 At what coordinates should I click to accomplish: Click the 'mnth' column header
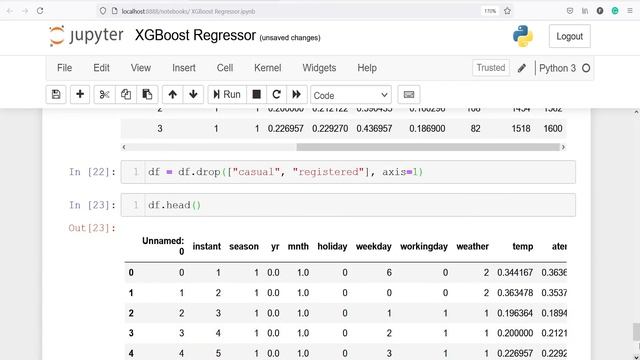(298, 247)
